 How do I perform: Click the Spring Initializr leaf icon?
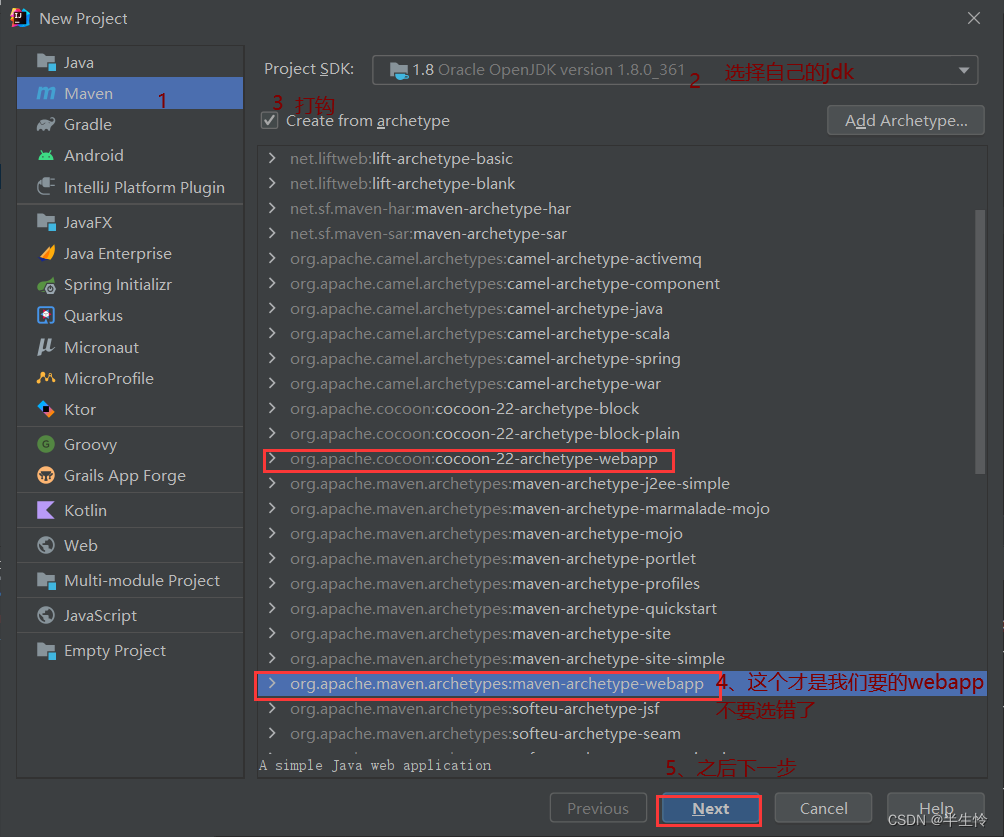pos(46,285)
